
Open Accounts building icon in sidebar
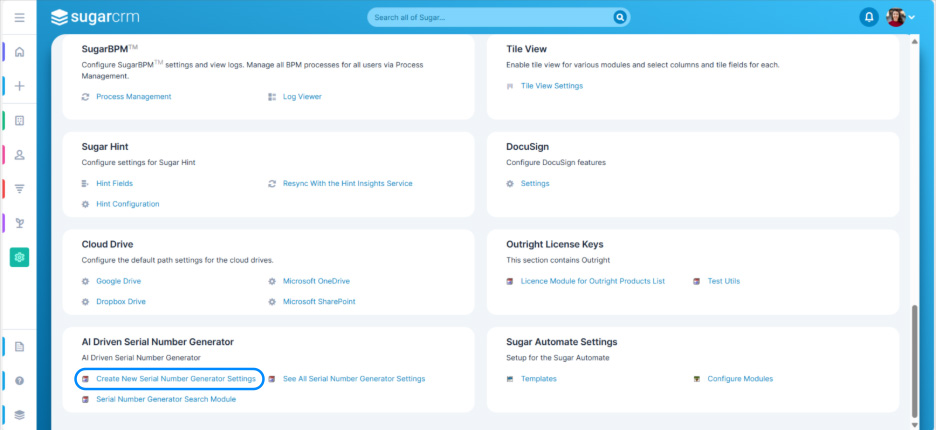[19, 121]
